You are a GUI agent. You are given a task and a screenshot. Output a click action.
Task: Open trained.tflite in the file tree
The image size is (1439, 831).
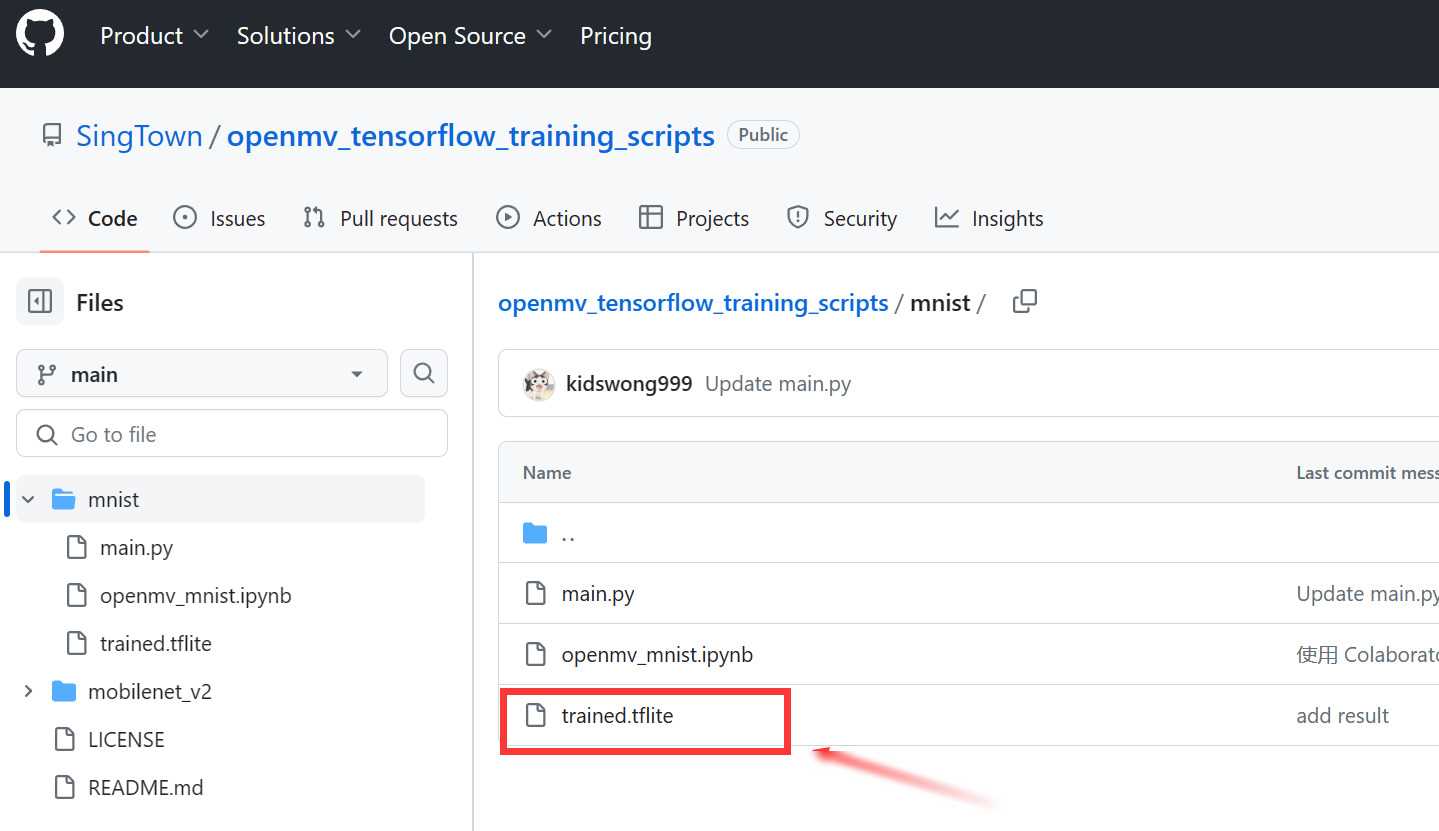156,643
